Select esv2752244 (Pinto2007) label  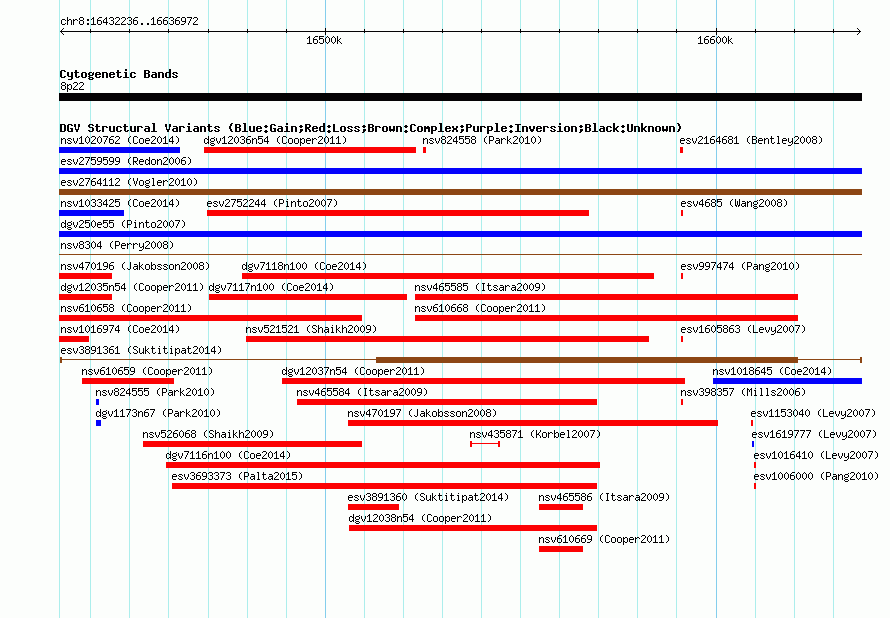pos(272,203)
